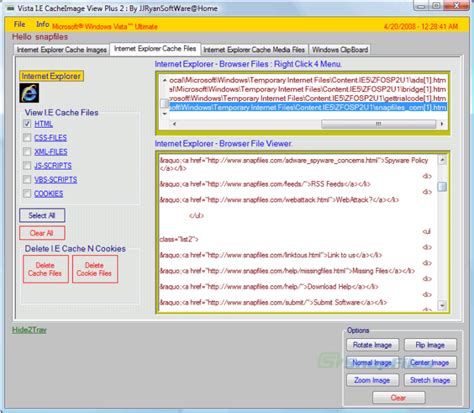
Task: Open the File menu
Action: [x=20, y=24]
